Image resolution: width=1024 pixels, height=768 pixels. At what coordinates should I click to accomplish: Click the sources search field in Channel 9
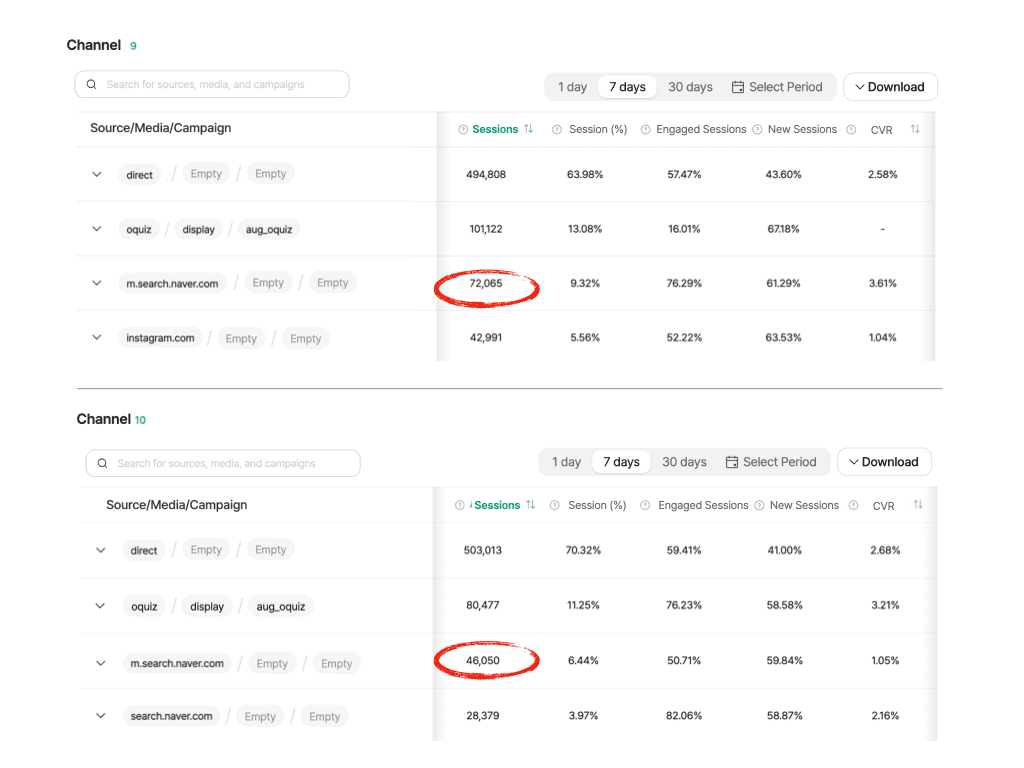pyautogui.click(x=211, y=84)
